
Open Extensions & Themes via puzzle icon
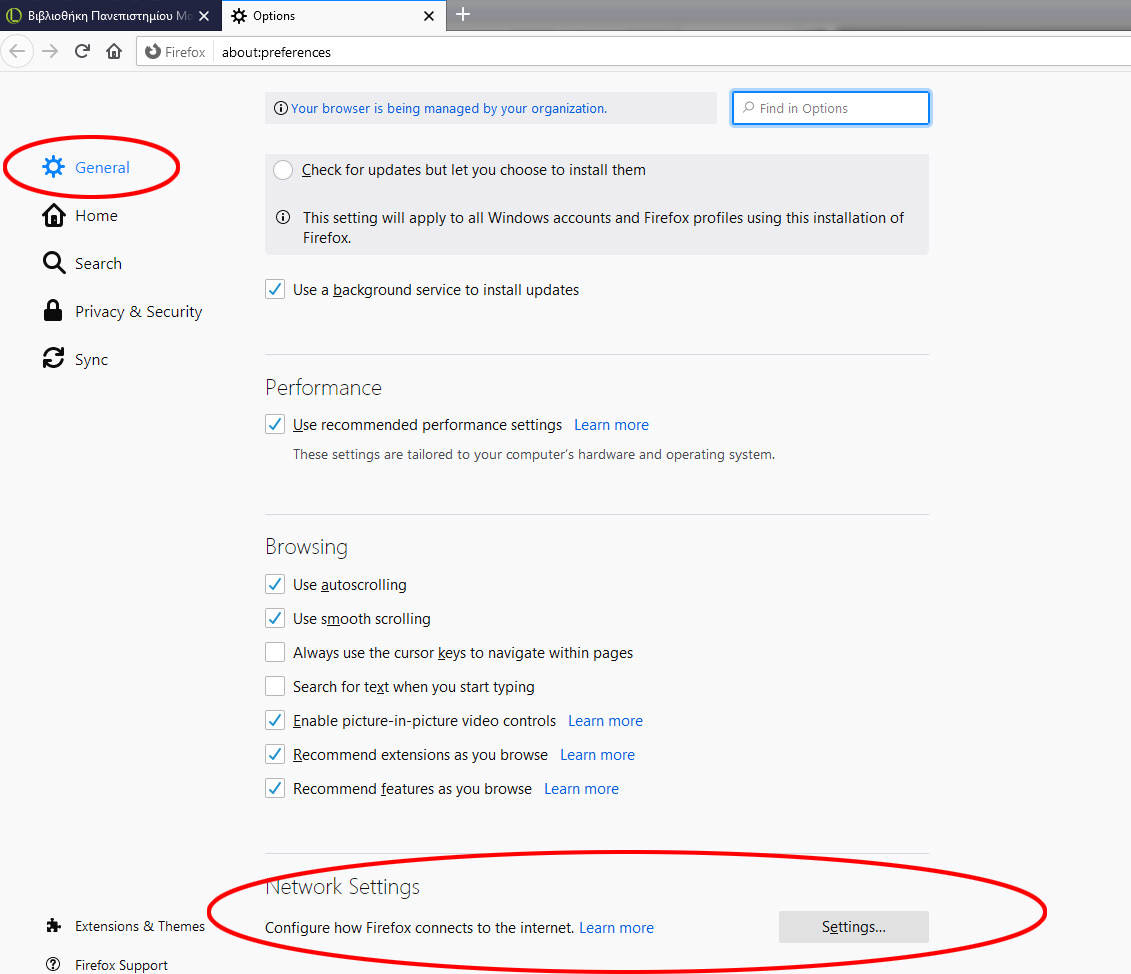click(x=53, y=926)
